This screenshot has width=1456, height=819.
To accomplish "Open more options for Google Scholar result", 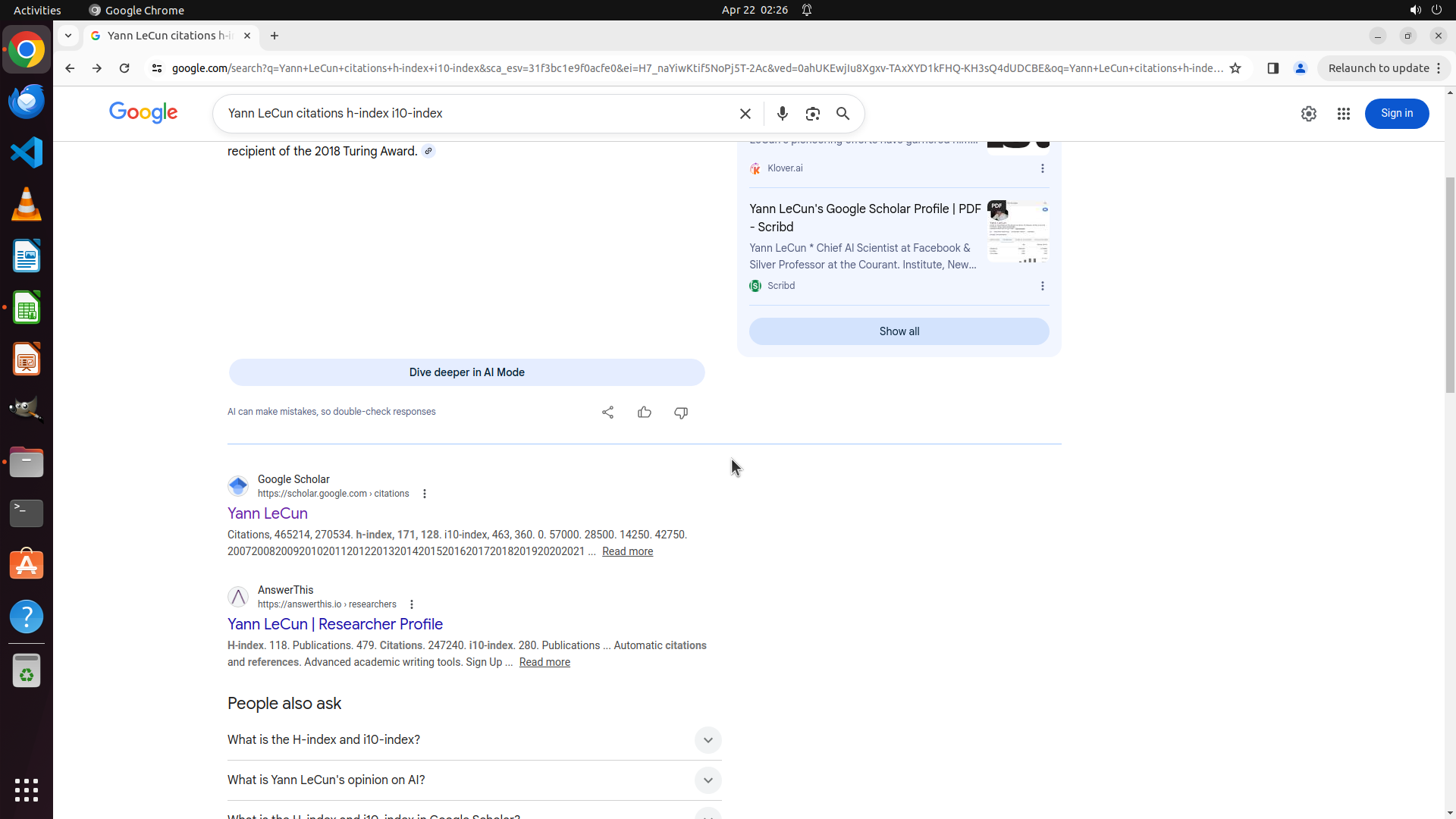I will click(424, 494).
